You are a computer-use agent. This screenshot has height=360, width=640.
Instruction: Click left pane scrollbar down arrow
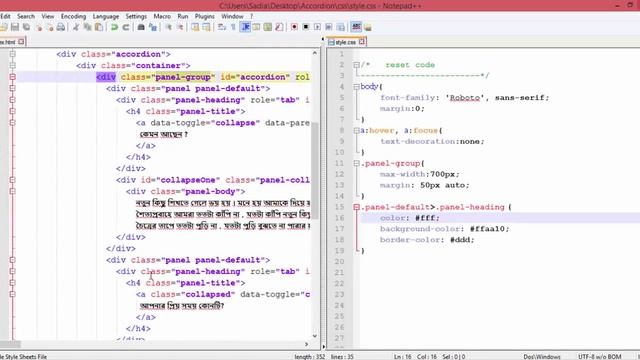point(315,336)
